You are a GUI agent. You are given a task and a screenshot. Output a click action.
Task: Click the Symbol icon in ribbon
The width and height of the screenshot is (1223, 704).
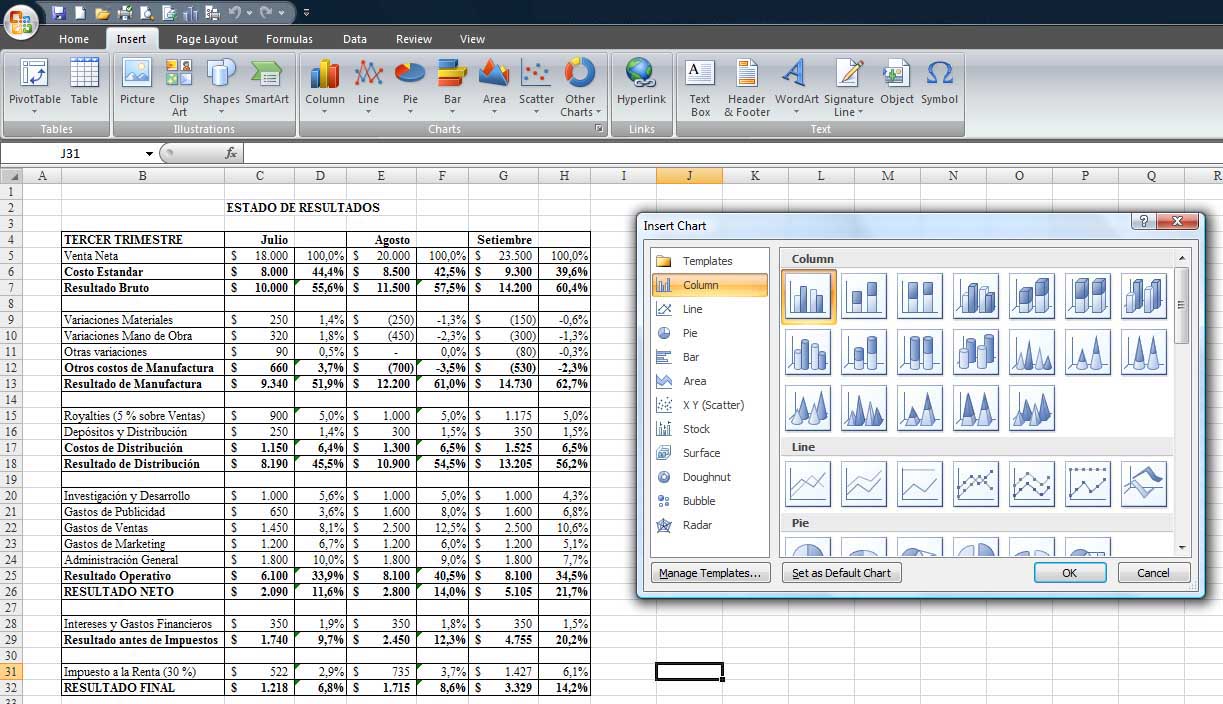point(939,84)
